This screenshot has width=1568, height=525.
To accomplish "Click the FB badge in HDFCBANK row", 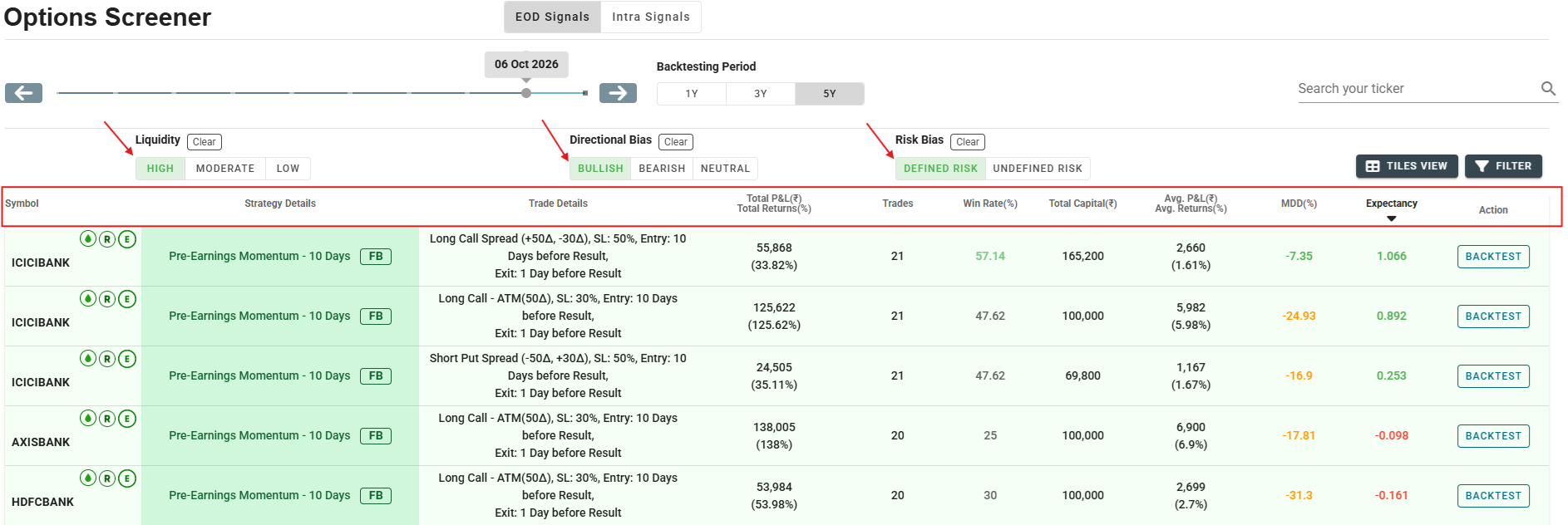I will coord(376,496).
